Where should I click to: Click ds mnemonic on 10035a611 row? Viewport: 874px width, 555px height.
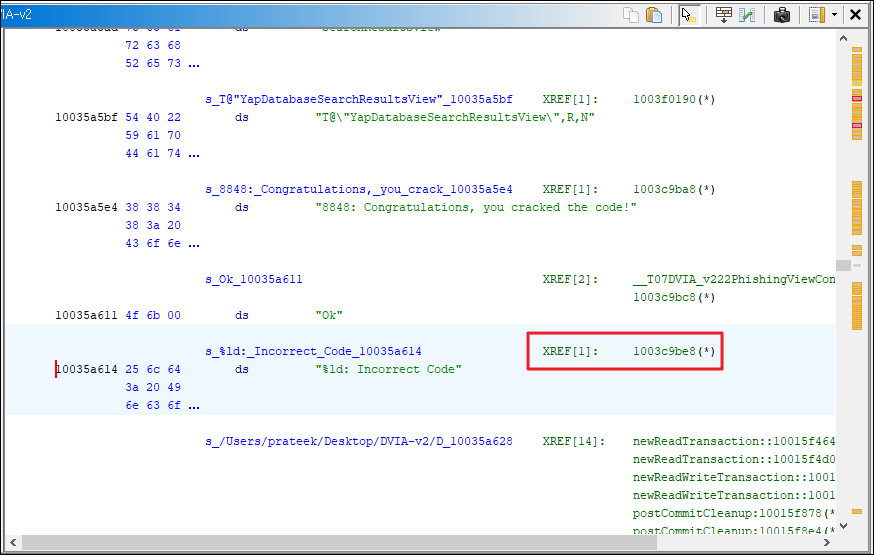[242, 315]
